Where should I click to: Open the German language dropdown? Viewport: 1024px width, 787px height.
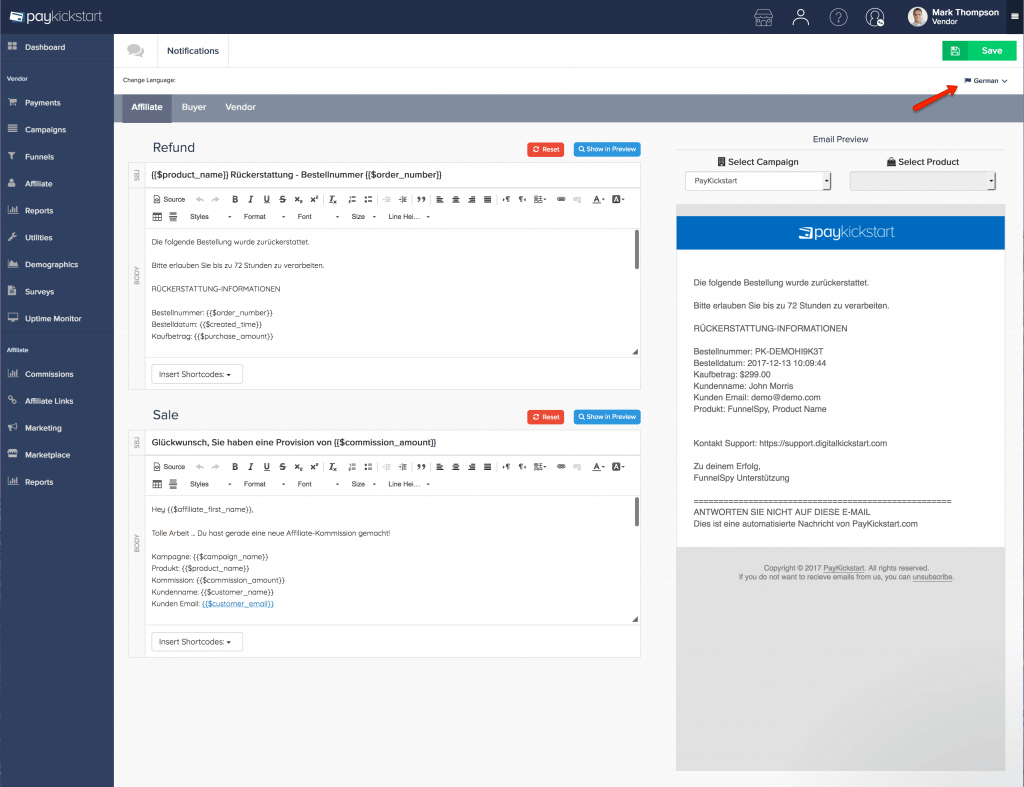(986, 80)
